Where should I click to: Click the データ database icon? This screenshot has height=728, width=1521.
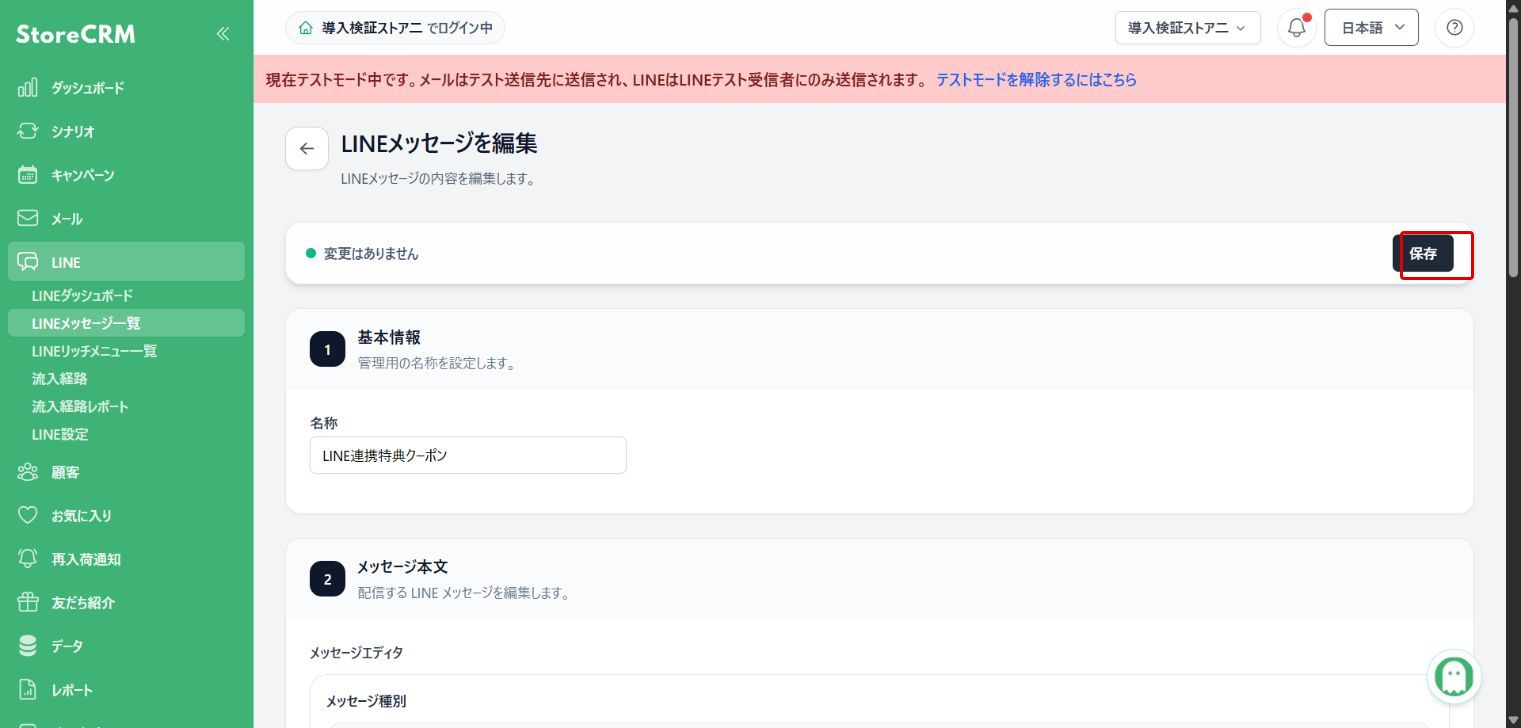tap(28, 646)
